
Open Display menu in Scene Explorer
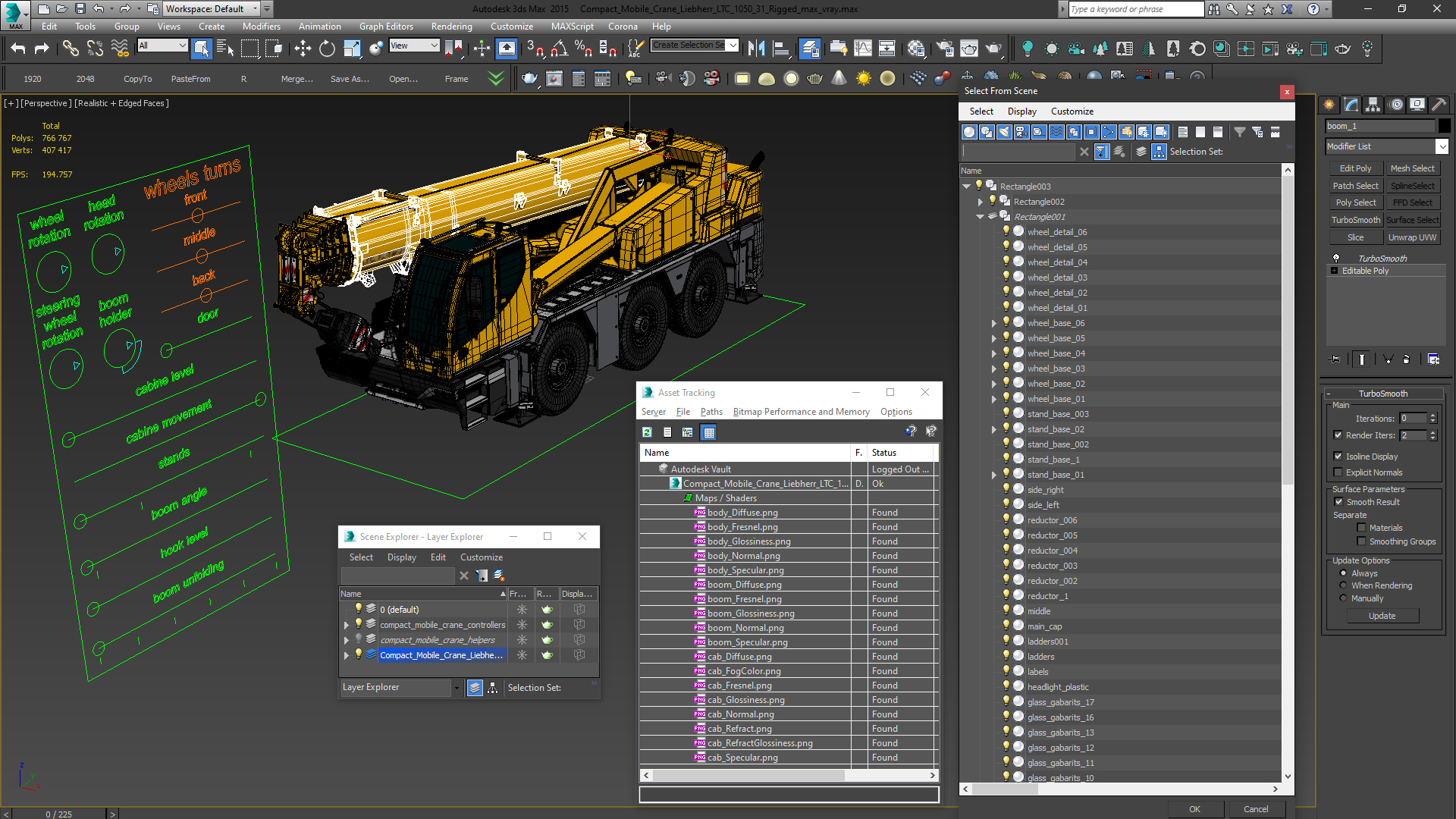click(x=401, y=557)
